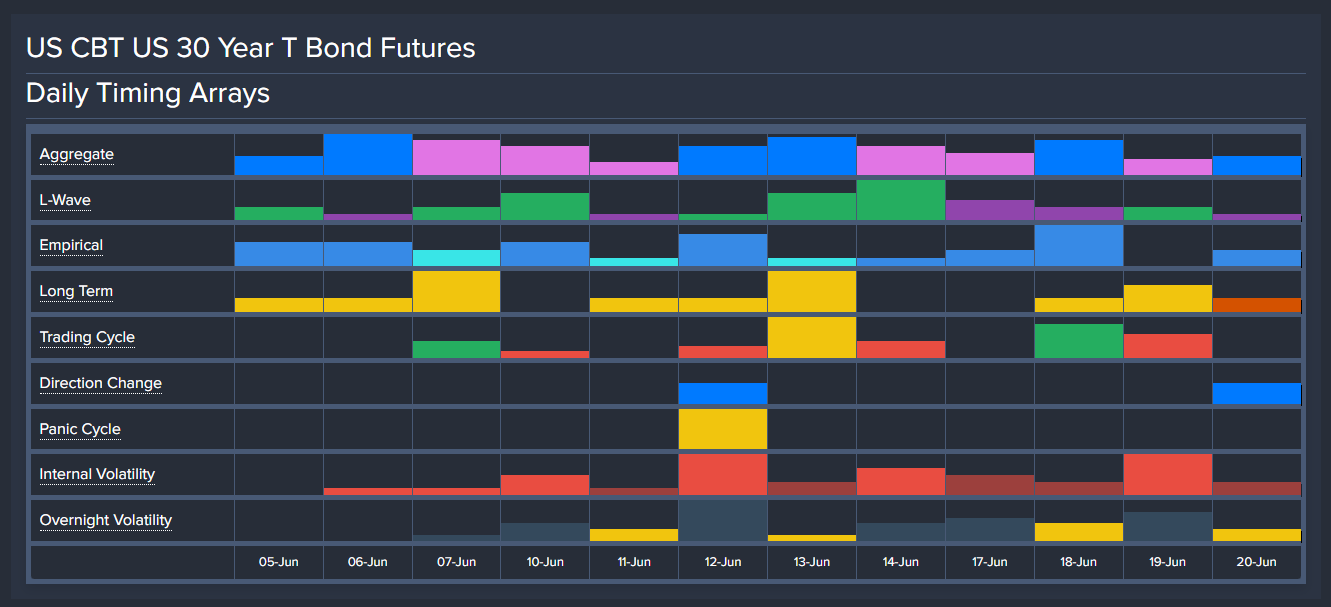Click the green Trading Cycle bar on 18-Jun

pos(1078,341)
